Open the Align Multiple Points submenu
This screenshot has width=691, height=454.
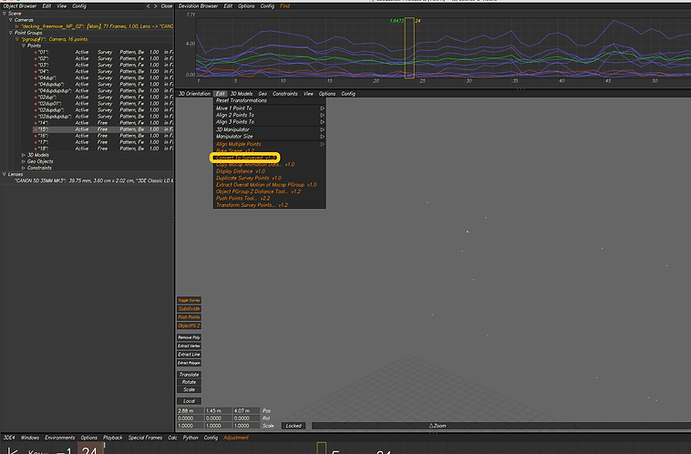(269, 144)
